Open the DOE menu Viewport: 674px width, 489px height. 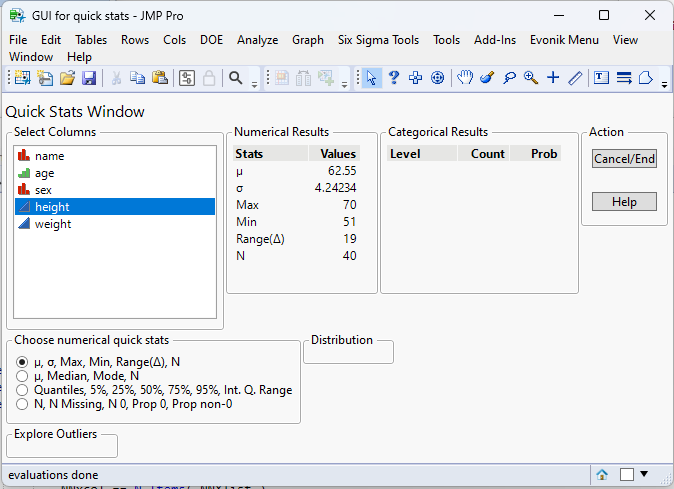[211, 40]
